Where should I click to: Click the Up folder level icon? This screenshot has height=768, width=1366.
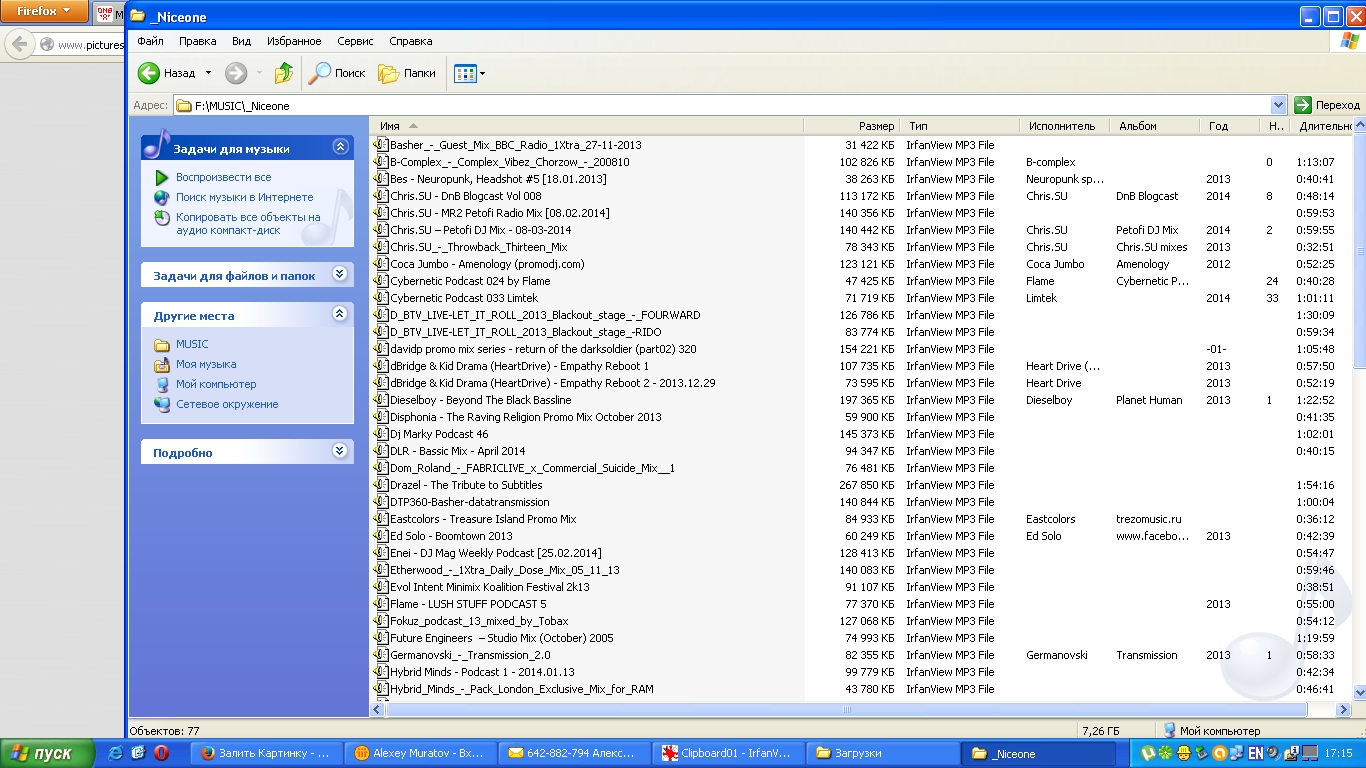(284, 73)
